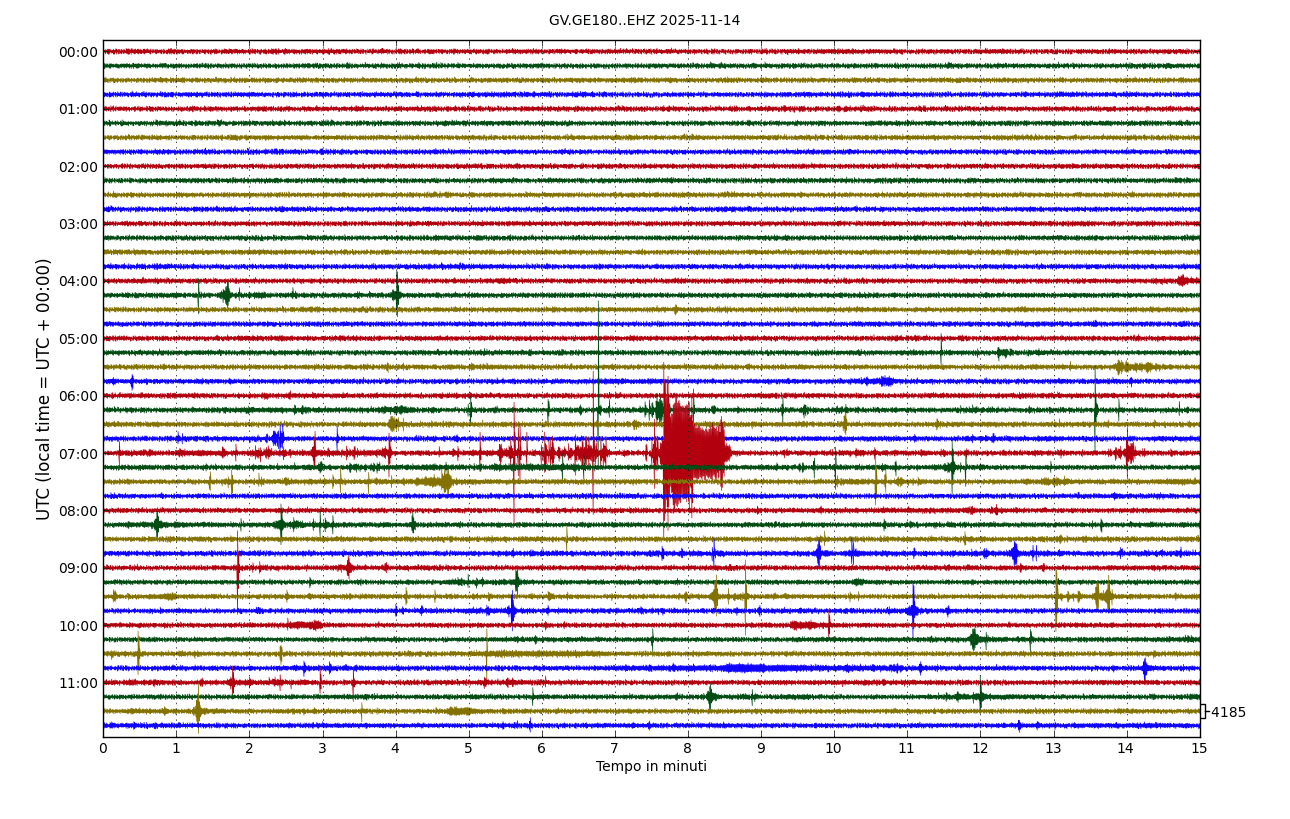Click the plot title GV.GE180..EHZ 2025-11-14

[644, 21]
